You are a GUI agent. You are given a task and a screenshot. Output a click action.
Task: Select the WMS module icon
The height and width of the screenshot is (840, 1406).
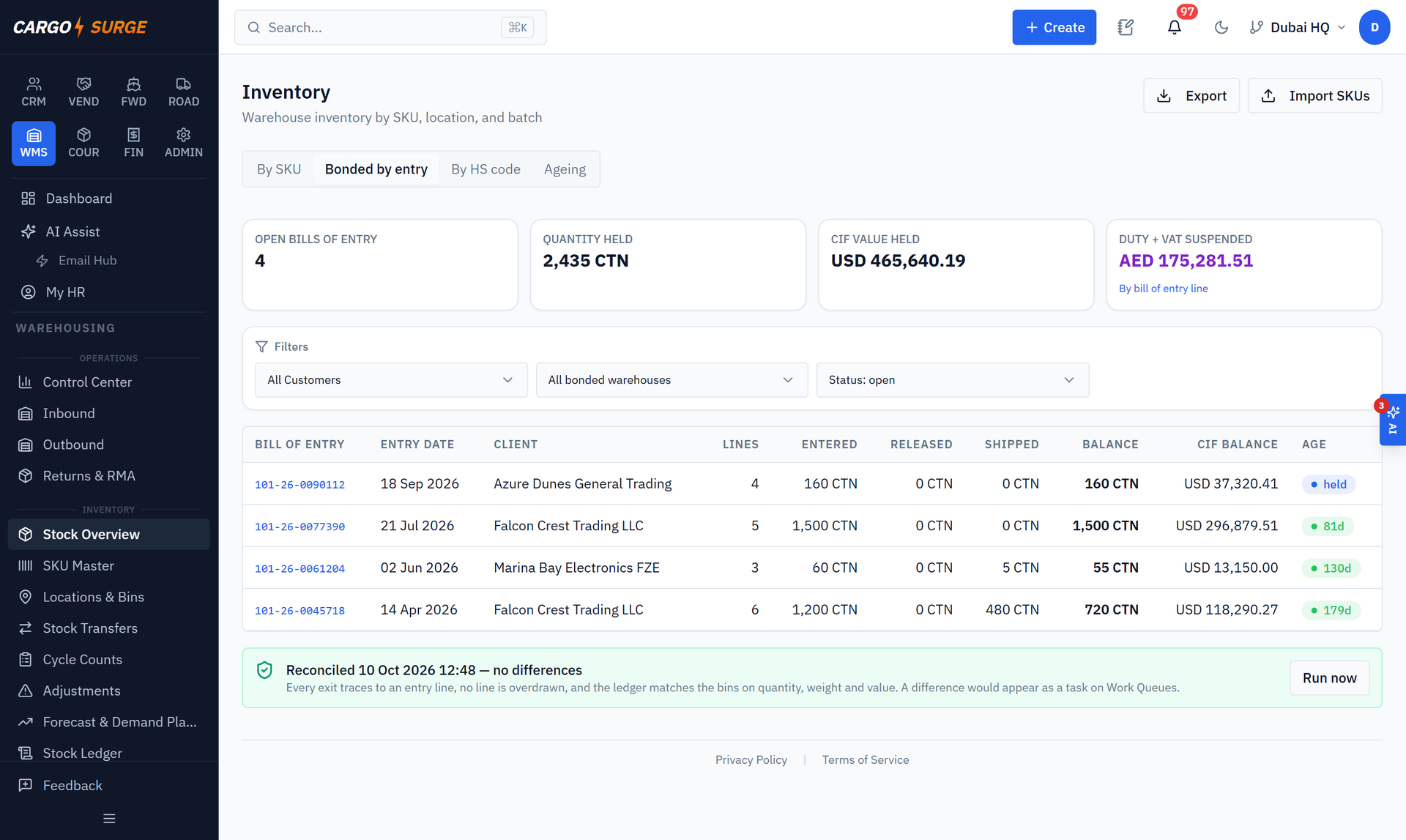click(x=34, y=144)
